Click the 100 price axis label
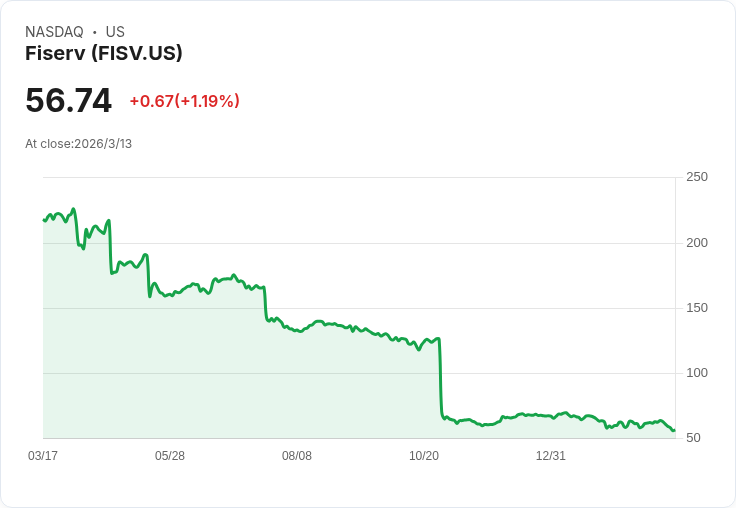Screen dimensions: 736x508 tap(697, 373)
